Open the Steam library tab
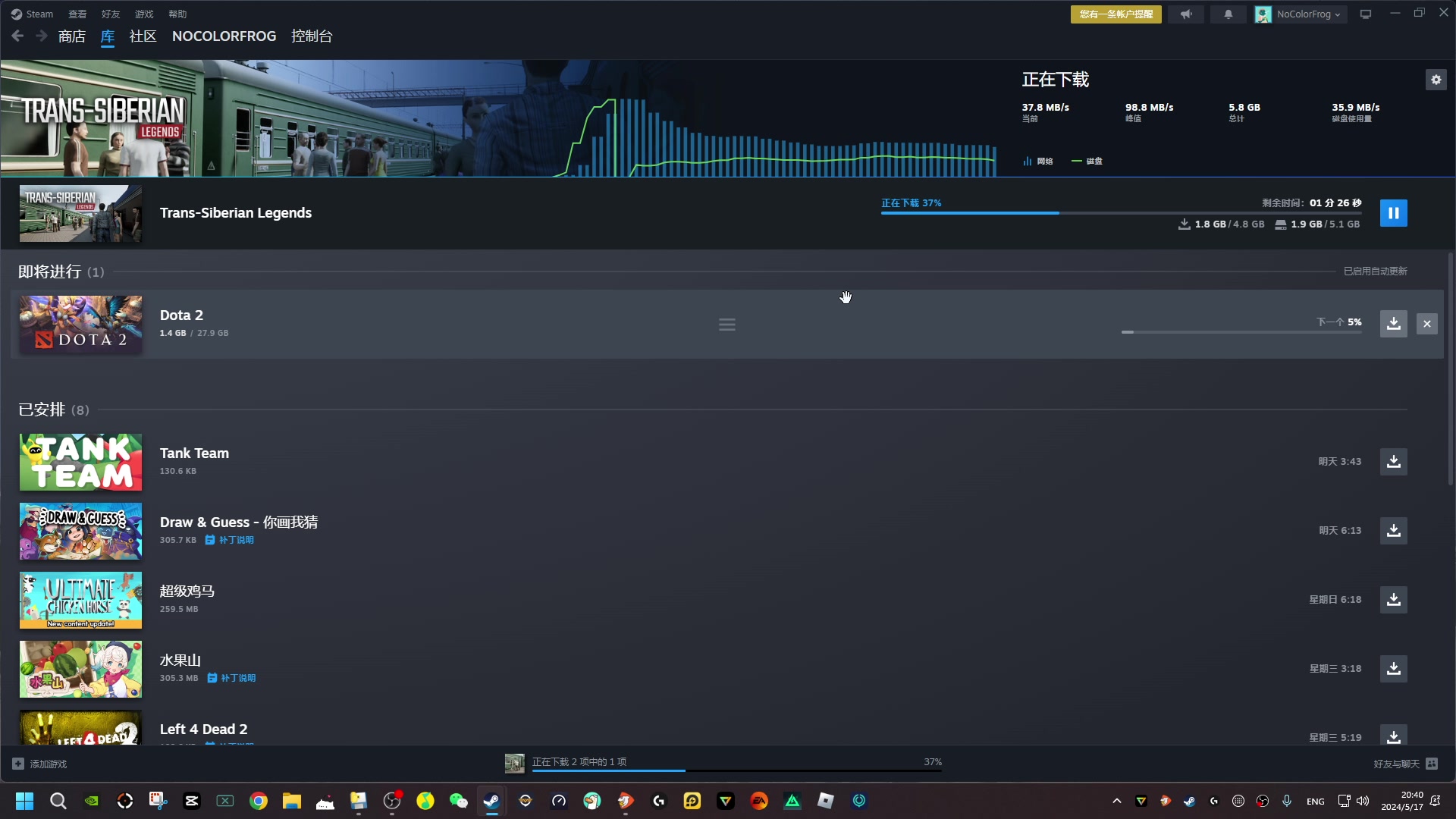Image resolution: width=1456 pixels, height=819 pixels. [x=107, y=36]
